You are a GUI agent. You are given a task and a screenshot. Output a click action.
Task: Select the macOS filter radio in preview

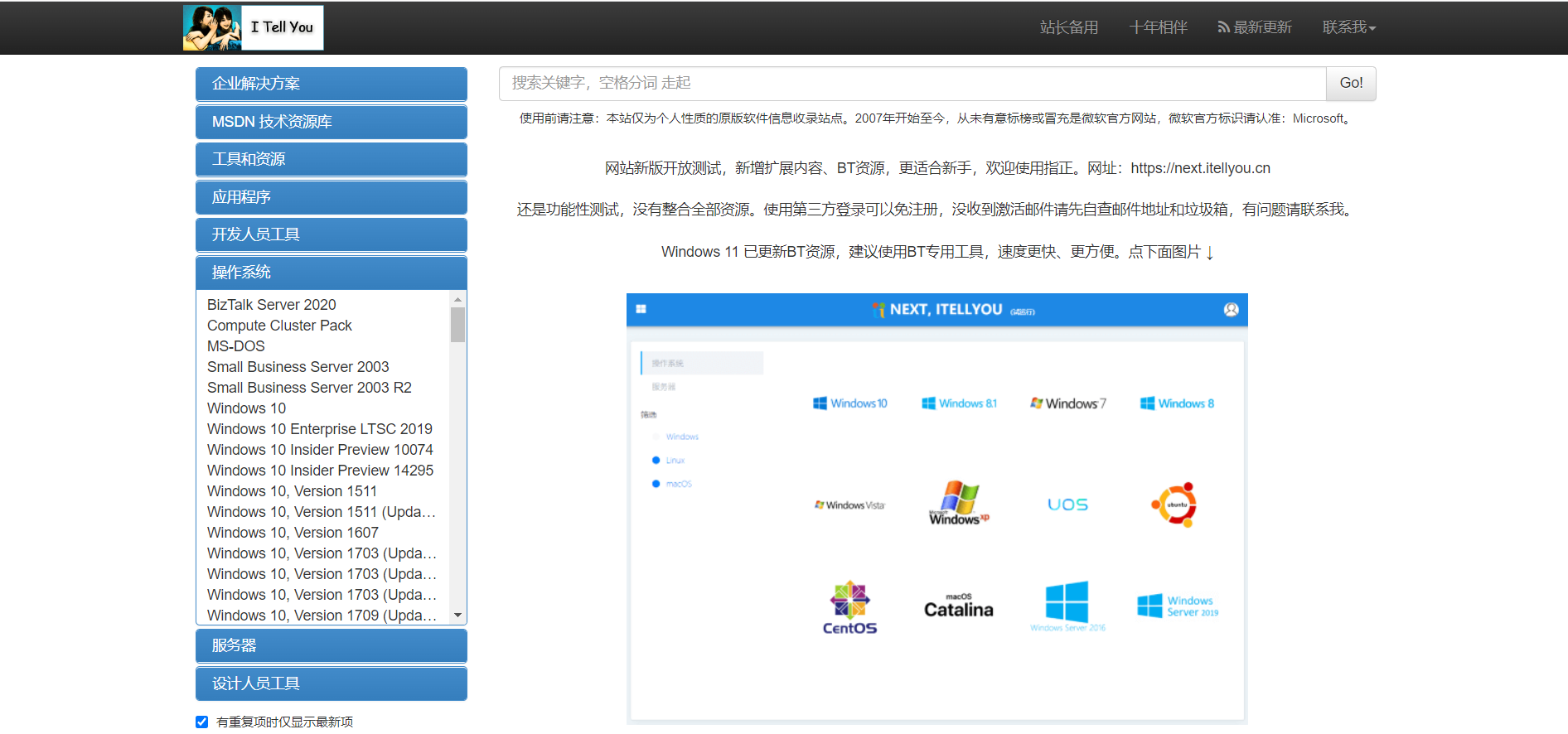pos(656,484)
